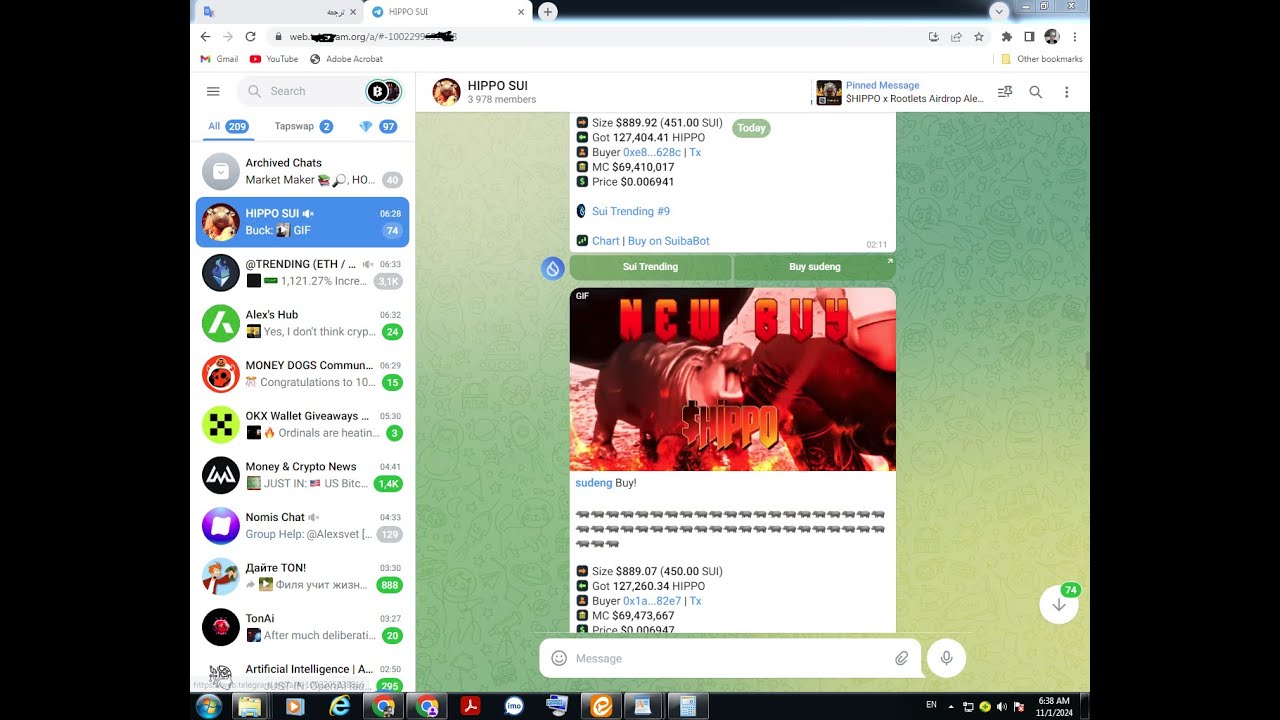Open Internet Explorer from the taskbar

pyautogui.click(x=340, y=706)
